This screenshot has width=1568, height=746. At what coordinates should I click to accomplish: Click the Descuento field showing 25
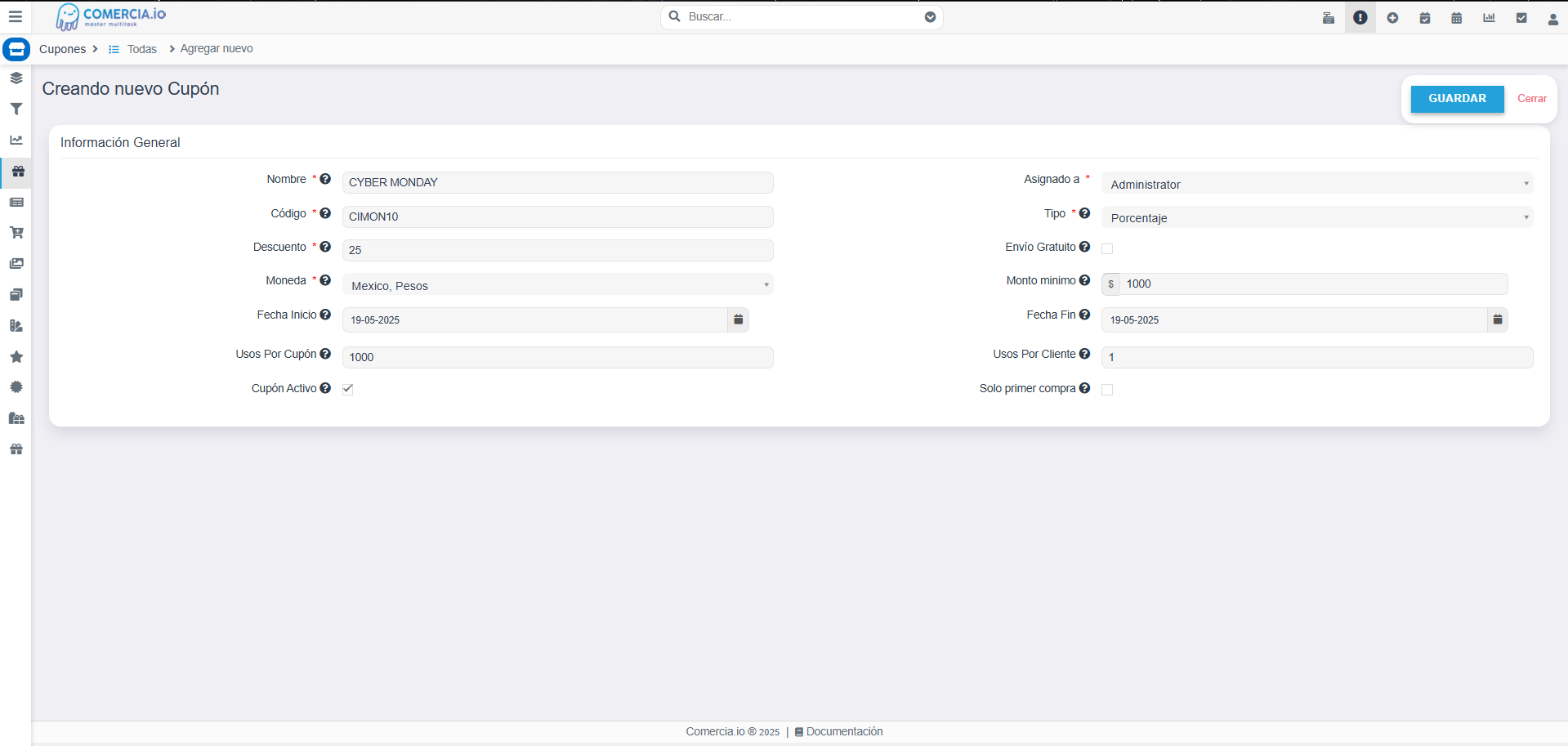(x=558, y=250)
